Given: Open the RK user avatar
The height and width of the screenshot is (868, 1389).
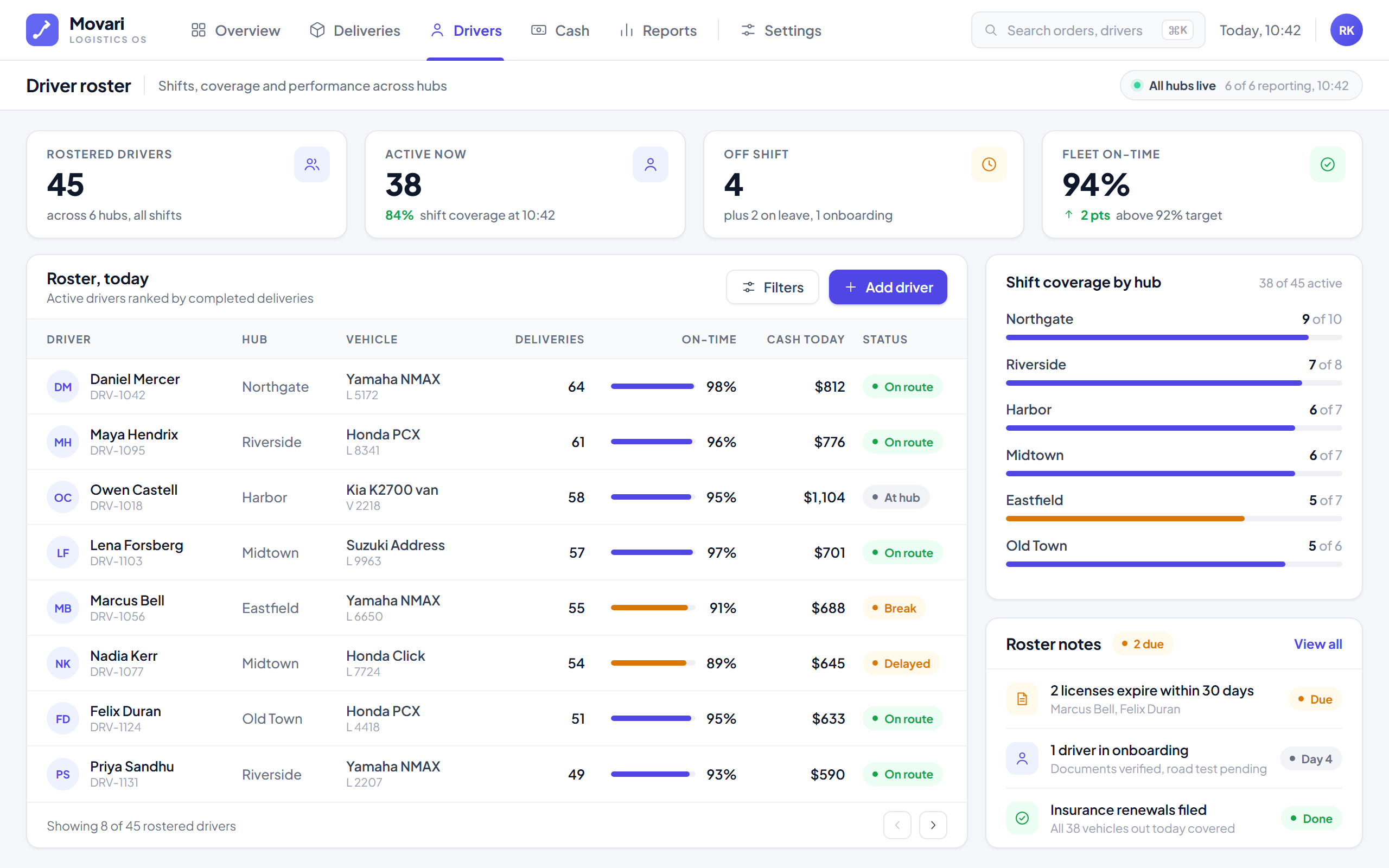Looking at the screenshot, I should 1347,30.
